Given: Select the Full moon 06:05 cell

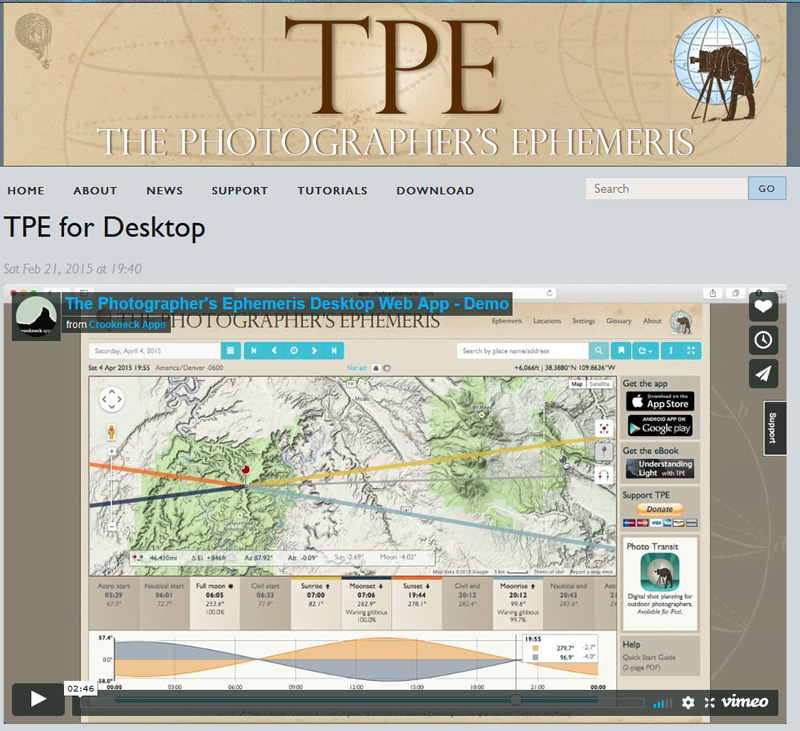Looking at the screenshot, I should [x=214, y=603].
